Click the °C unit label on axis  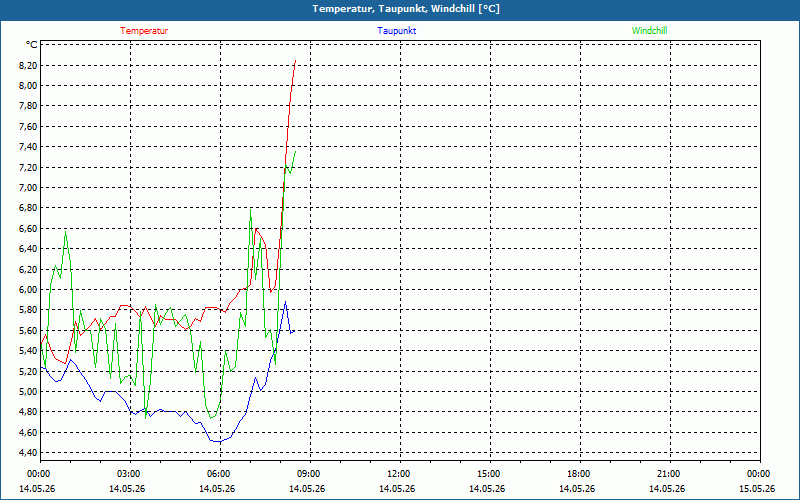[32, 45]
